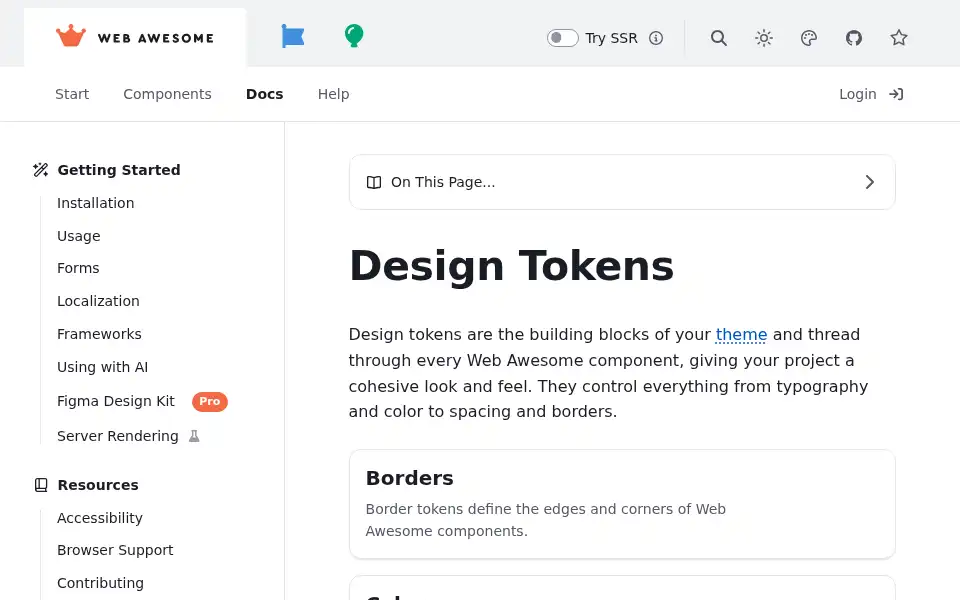Open the Frameworks page

(99, 334)
